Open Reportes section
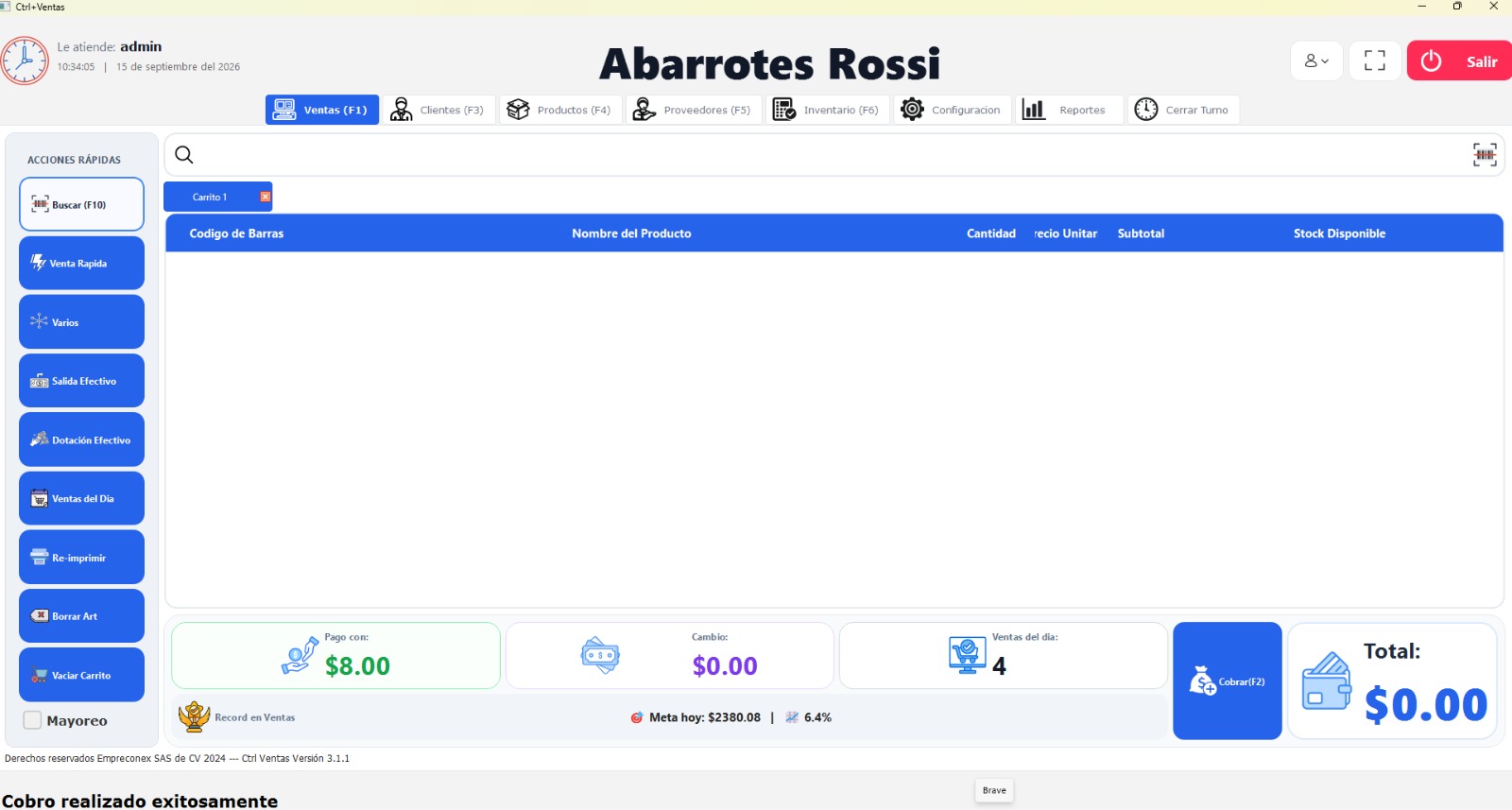 click(1070, 110)
